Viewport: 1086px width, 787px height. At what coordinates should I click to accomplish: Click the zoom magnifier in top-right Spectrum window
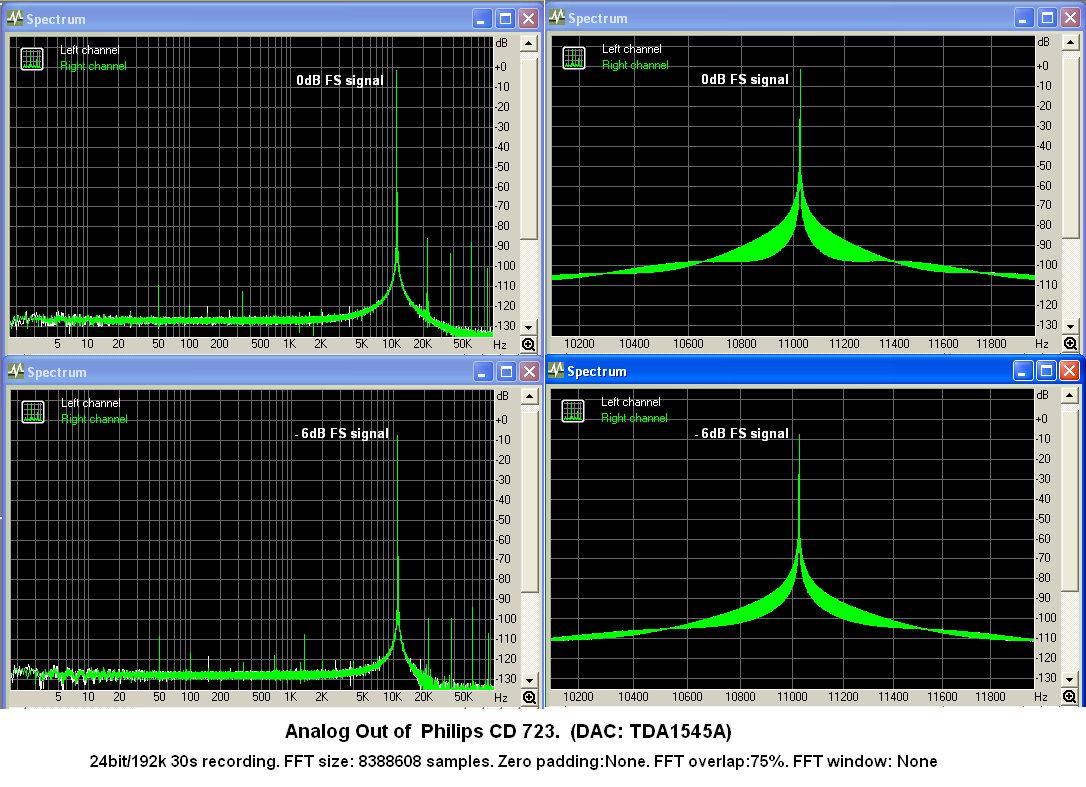1071,344
